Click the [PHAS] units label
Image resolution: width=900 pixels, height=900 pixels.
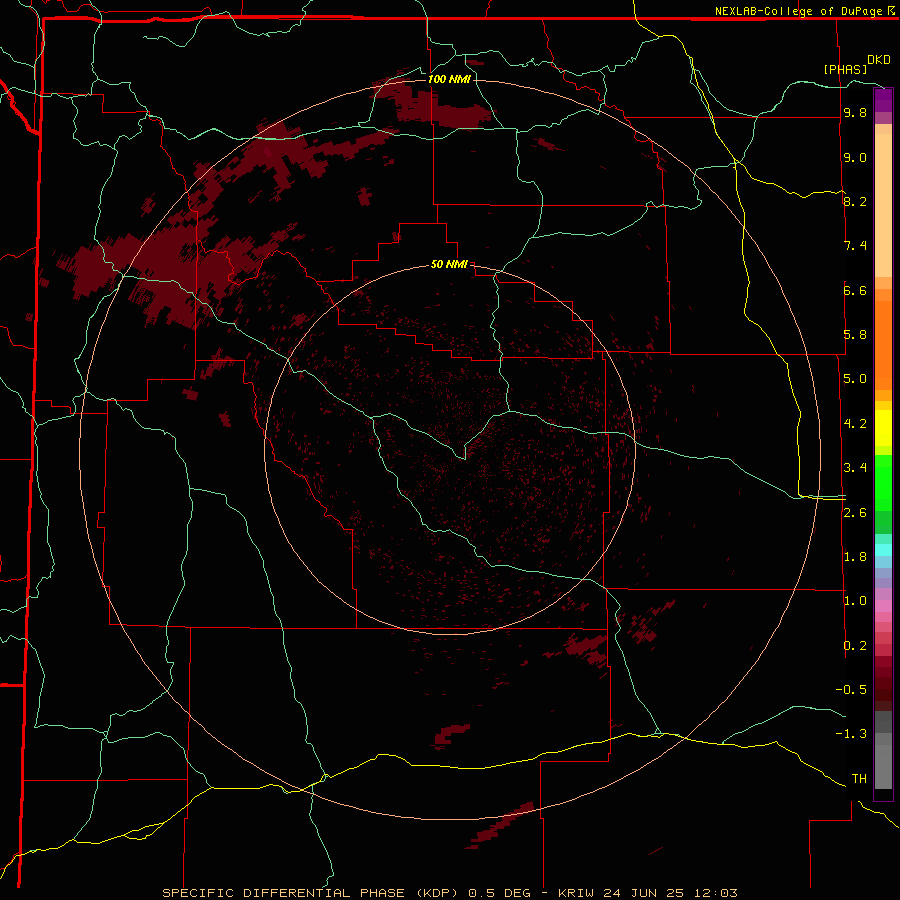(845, 69)
